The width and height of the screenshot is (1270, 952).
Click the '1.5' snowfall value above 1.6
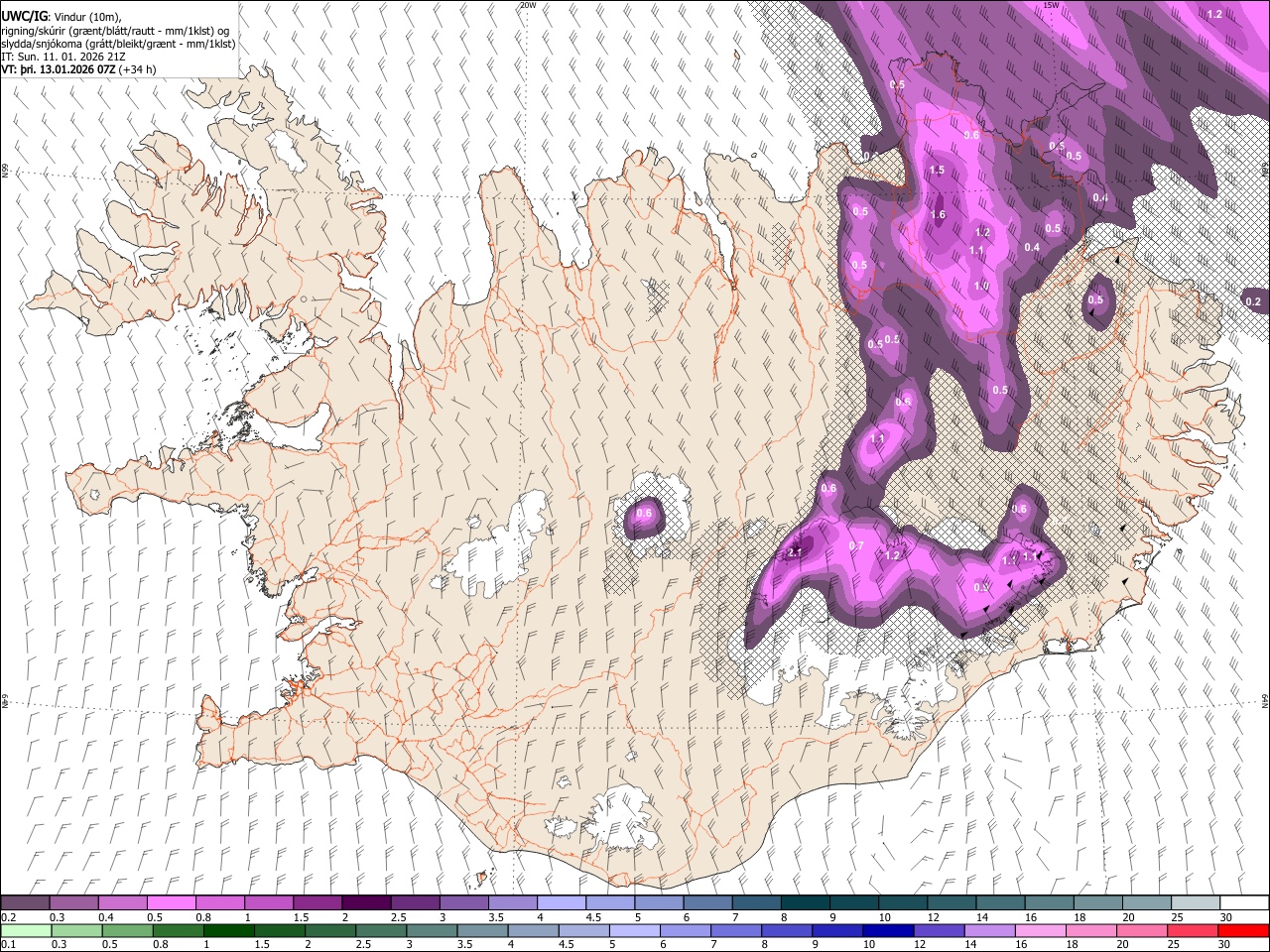pyautogui.click(x=937, y=171)
